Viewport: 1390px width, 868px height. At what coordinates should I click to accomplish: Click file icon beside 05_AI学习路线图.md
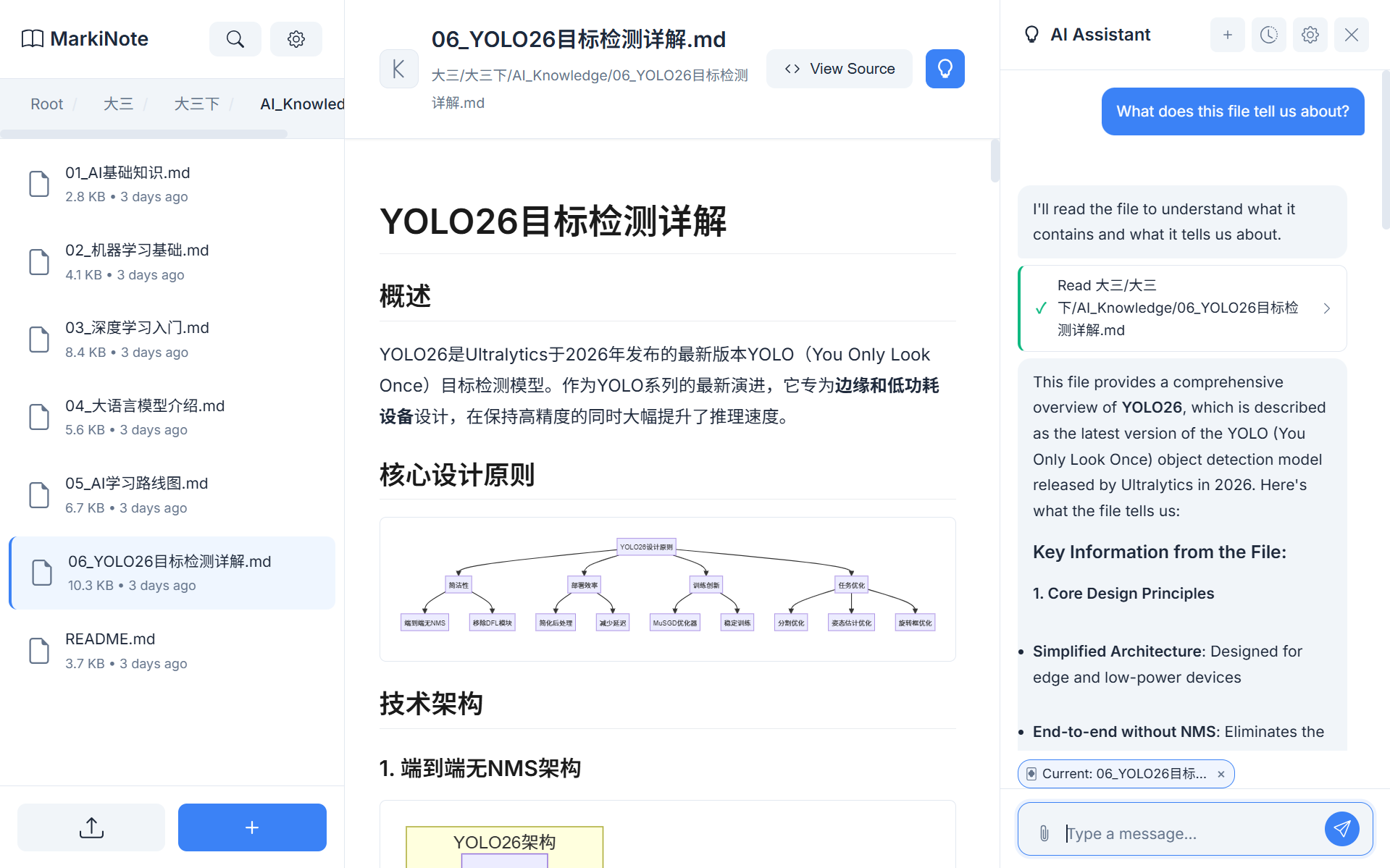39,495
